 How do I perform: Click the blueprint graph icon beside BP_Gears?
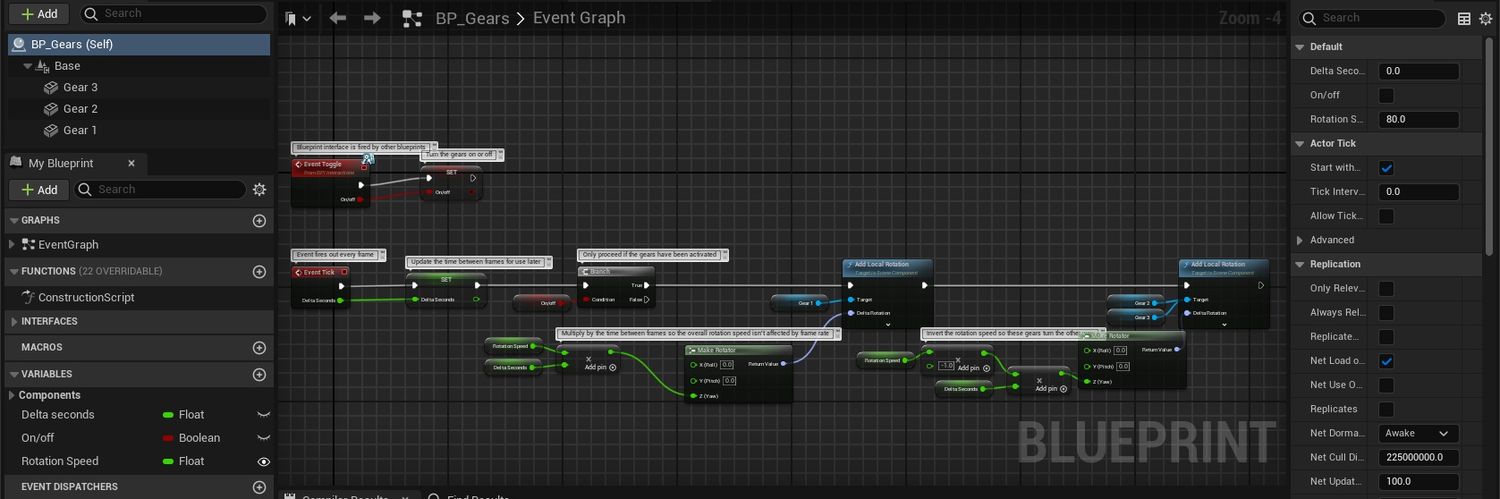click(411, 18)
